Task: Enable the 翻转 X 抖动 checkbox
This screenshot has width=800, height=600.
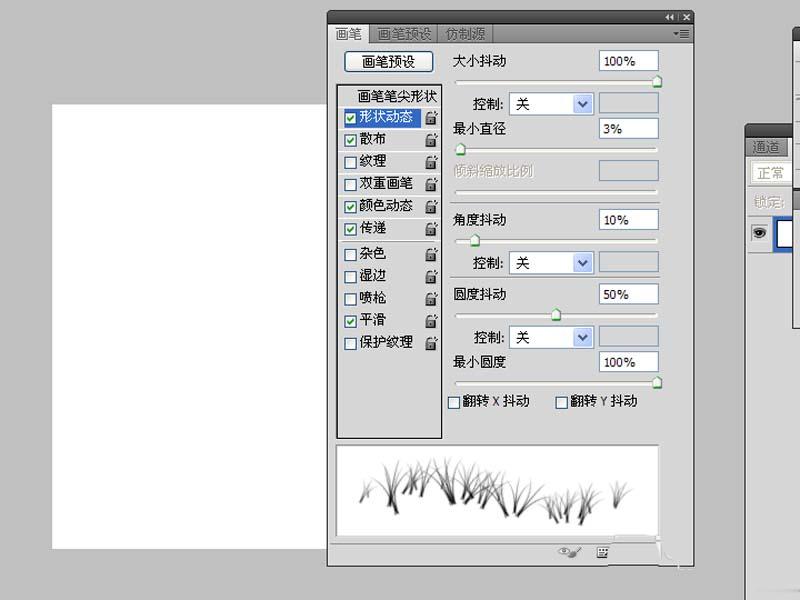Action: click(x=454, y=402)
